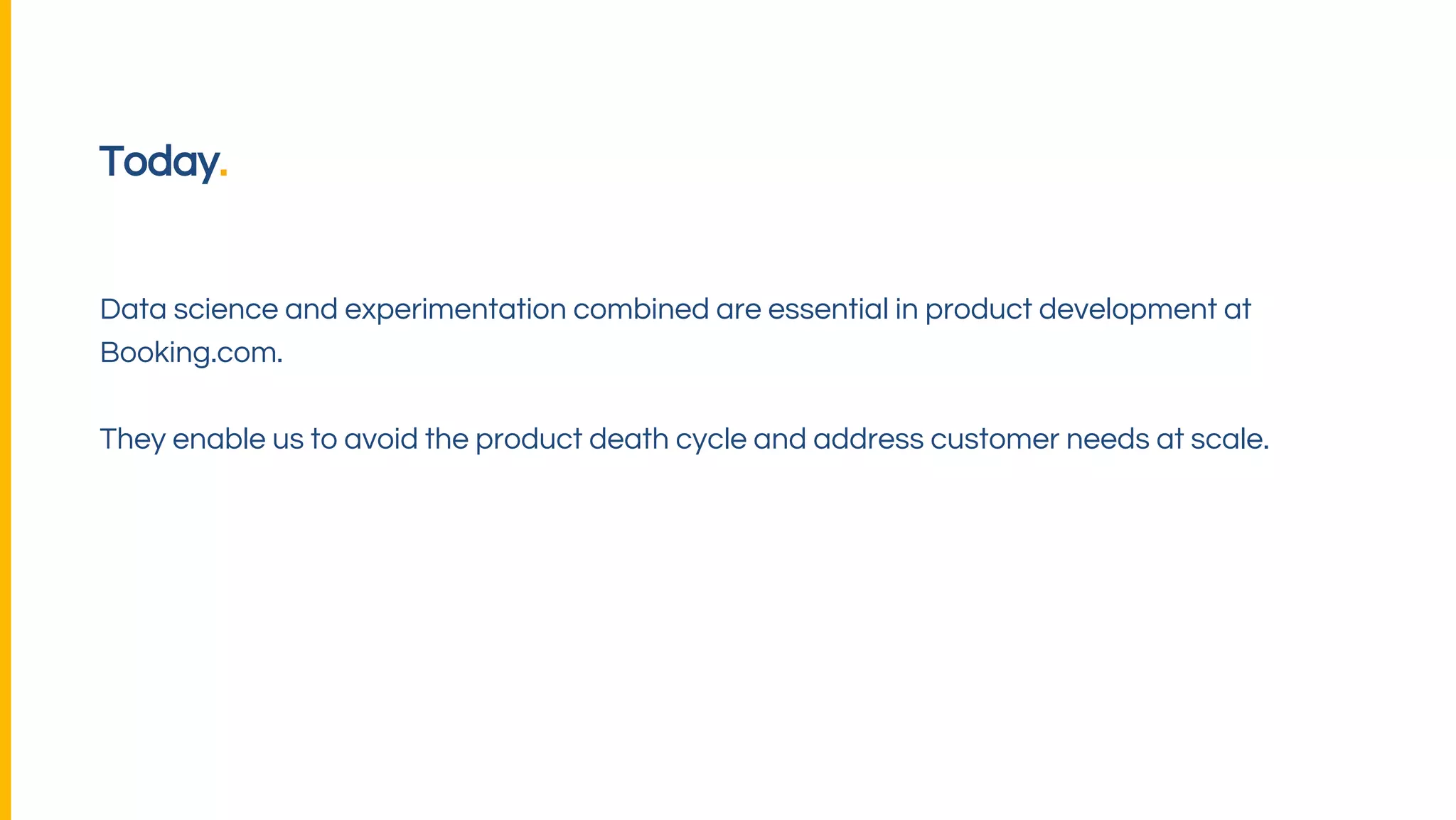Image resolution: width=1456 pixels, height=820 pixels.
Task: Click the 'Today' slide title
Action: [158, 161]
